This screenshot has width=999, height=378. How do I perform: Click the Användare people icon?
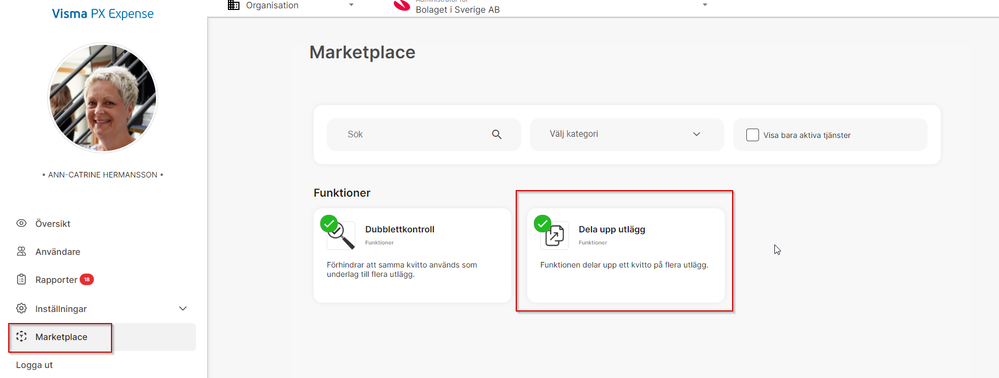tap(22, 252)
